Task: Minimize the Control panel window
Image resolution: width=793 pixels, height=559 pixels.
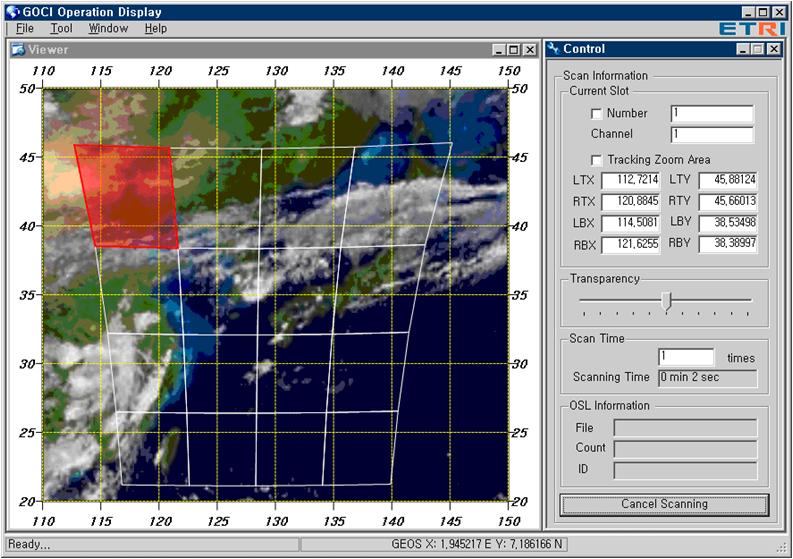Action: pyautogui.click(x=742, y=49)
